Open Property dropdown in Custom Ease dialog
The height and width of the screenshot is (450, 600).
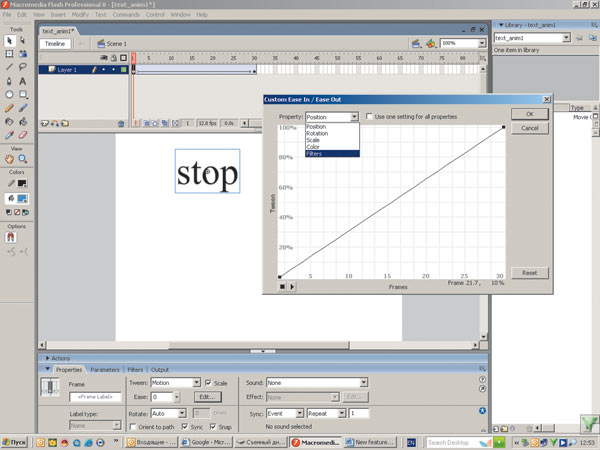coord(354,117)
